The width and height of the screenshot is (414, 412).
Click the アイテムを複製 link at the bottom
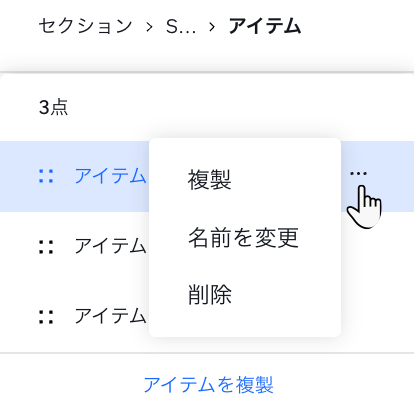click(208, 385)
